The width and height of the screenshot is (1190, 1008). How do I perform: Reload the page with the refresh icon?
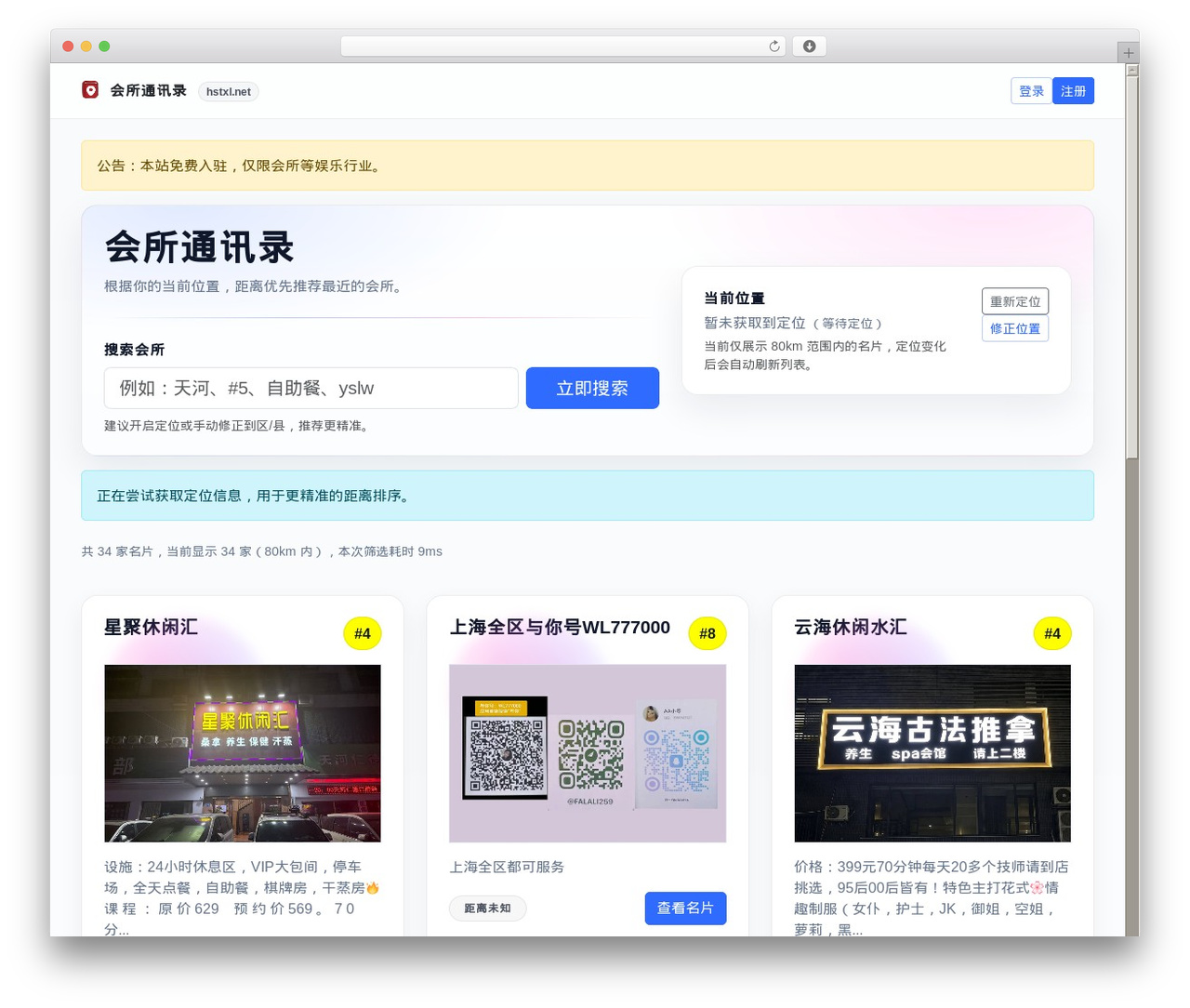(774, 46)
